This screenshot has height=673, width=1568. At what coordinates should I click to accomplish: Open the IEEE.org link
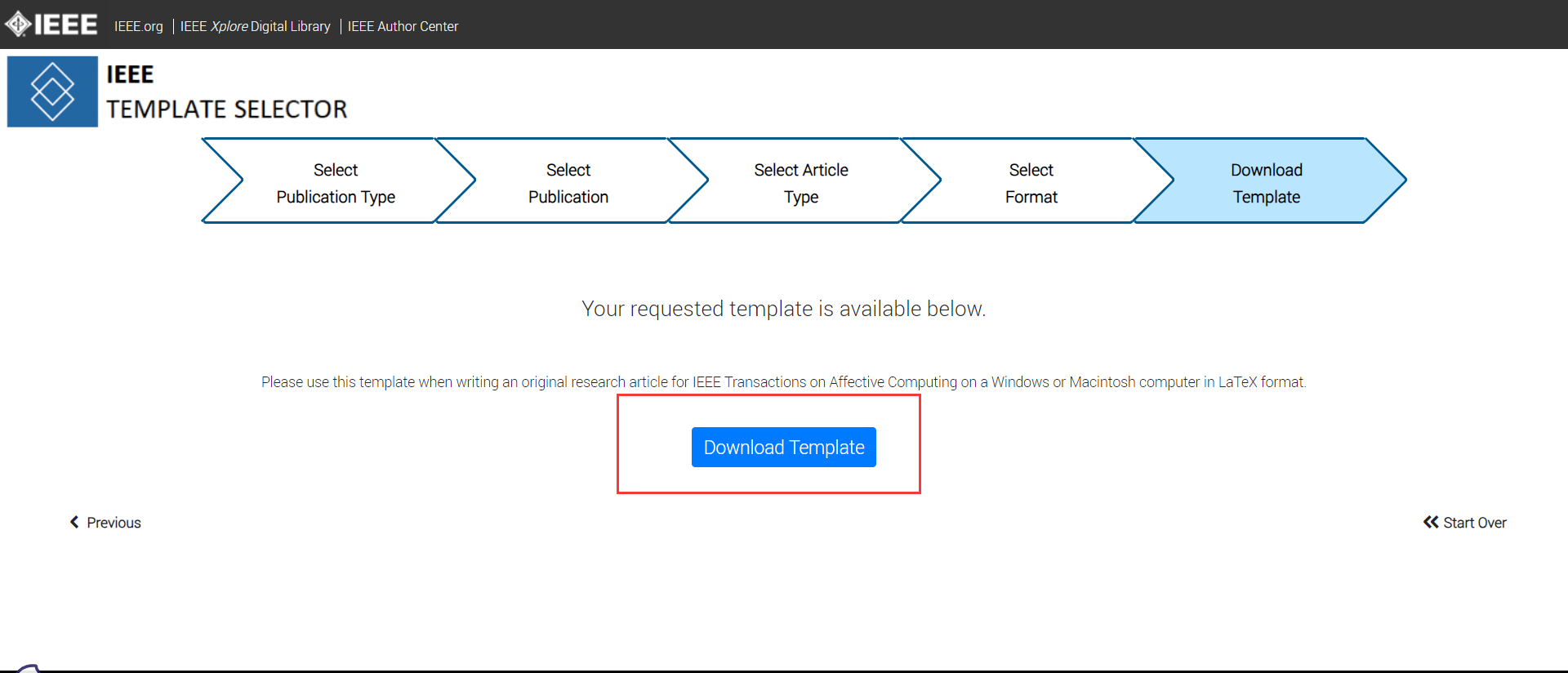tap(139, 26)
